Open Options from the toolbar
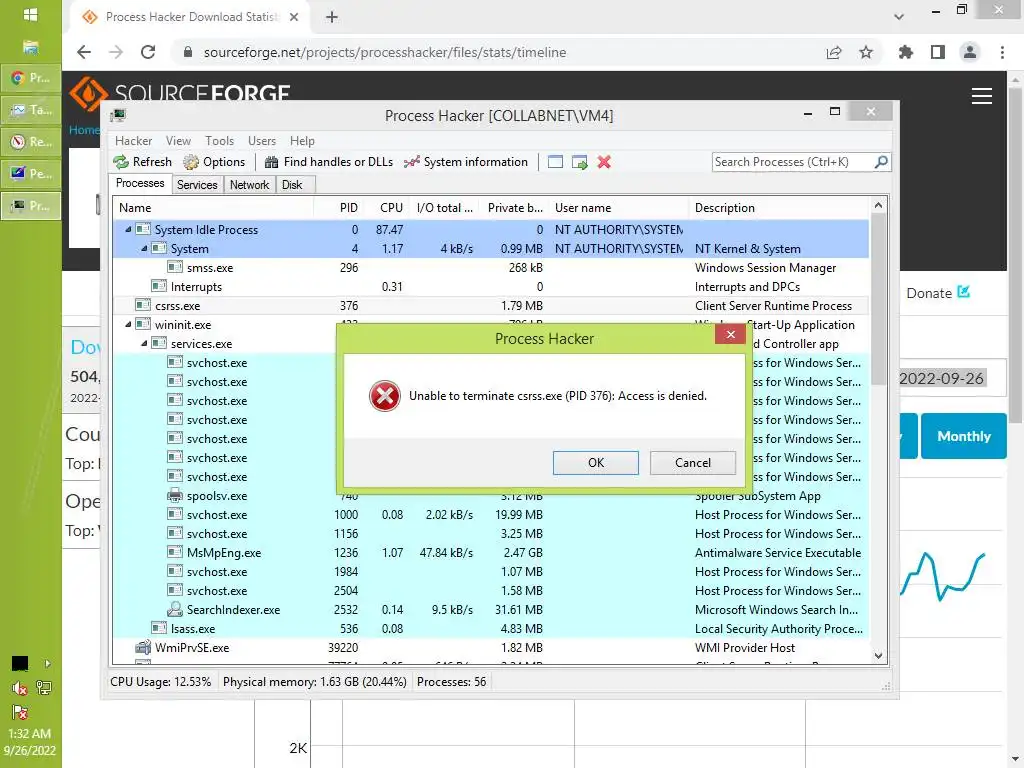This screenshot has height=768, width=1024. click(x=214, y=162)
